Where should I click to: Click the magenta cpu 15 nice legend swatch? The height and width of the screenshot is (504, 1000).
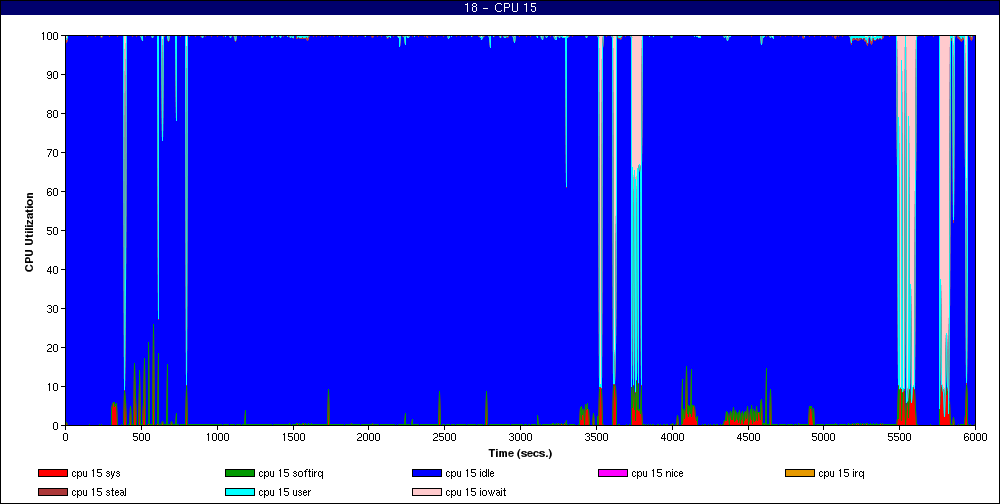tap(613, 473)
